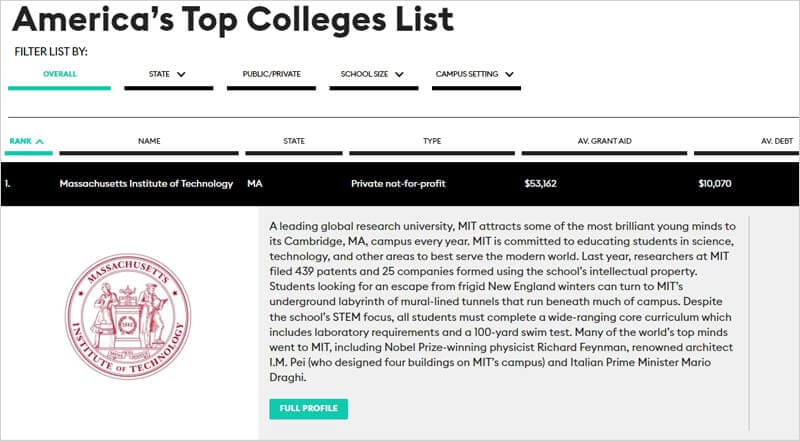Screen dimensions: 800x442
Task: Click the MIT description paragraph
Action: [504, 301]
